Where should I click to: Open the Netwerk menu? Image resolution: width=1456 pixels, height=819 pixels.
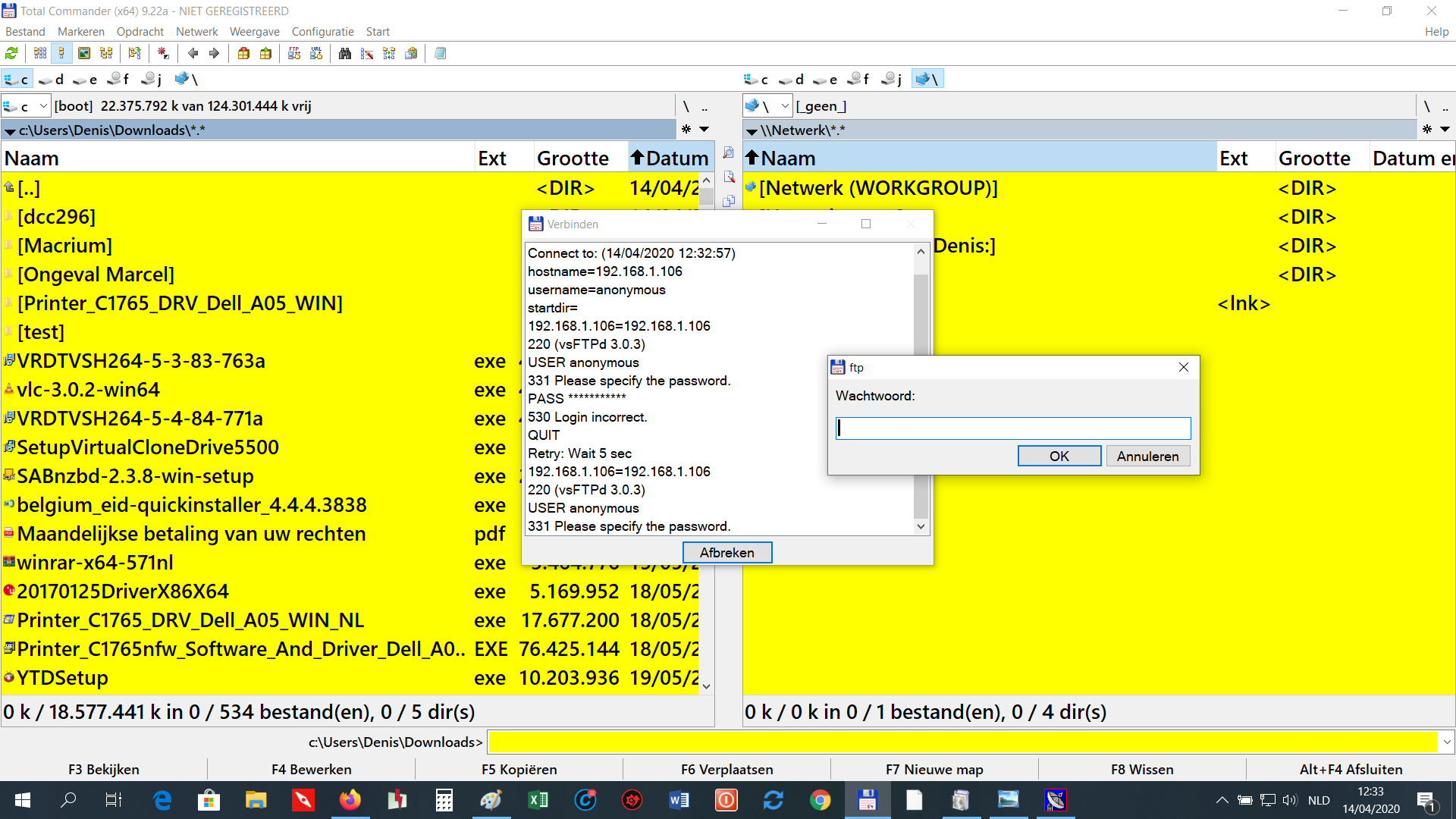[x=196, y=32]
